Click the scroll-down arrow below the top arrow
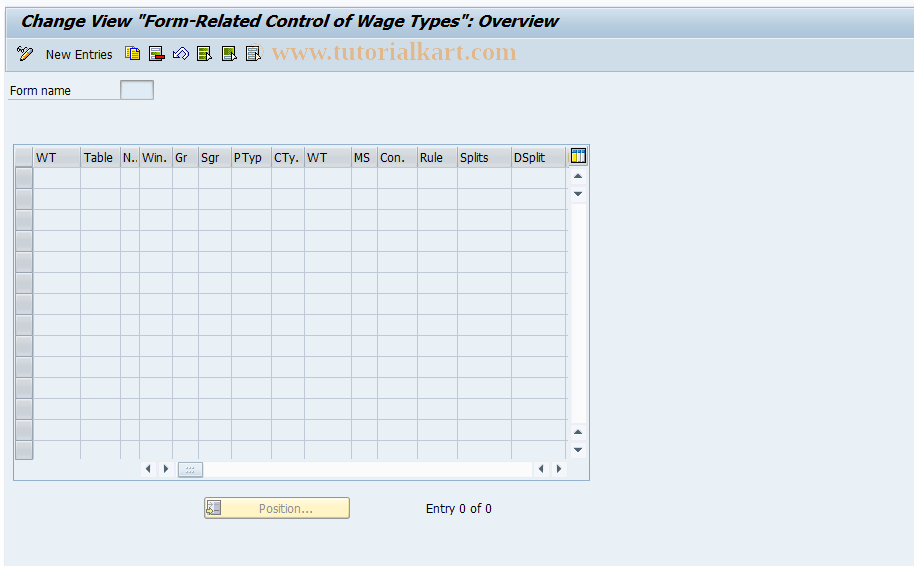 [578, 194]
